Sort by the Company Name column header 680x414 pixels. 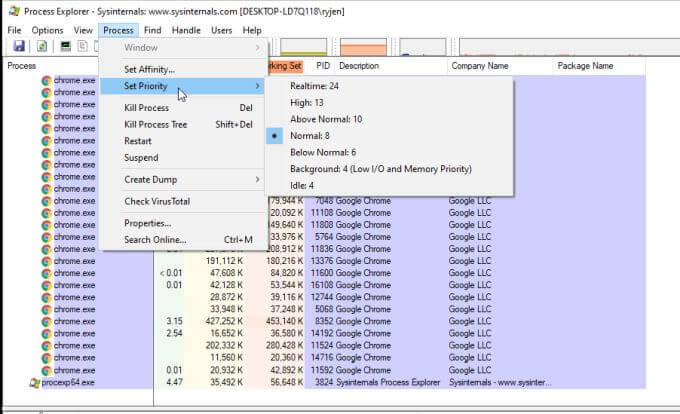coord(480,66)
